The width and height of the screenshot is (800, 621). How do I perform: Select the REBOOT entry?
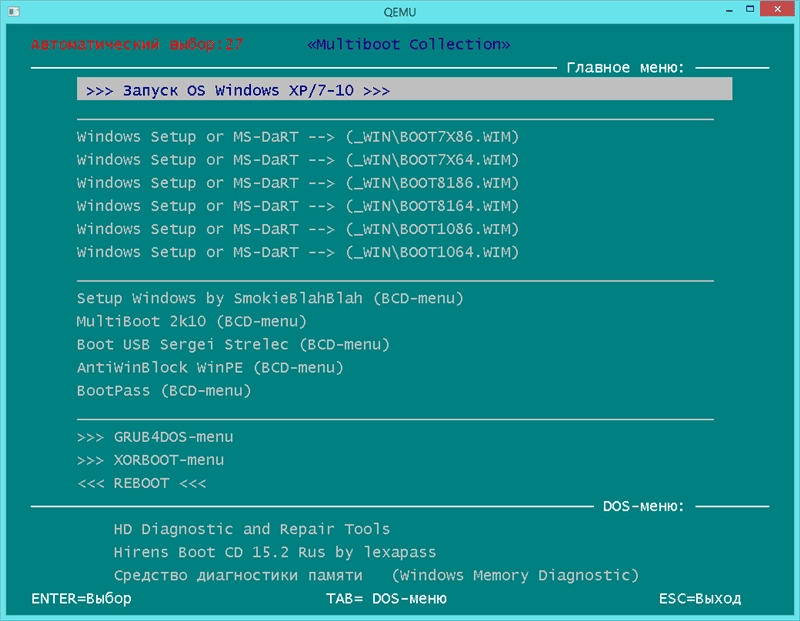(141, 483)
